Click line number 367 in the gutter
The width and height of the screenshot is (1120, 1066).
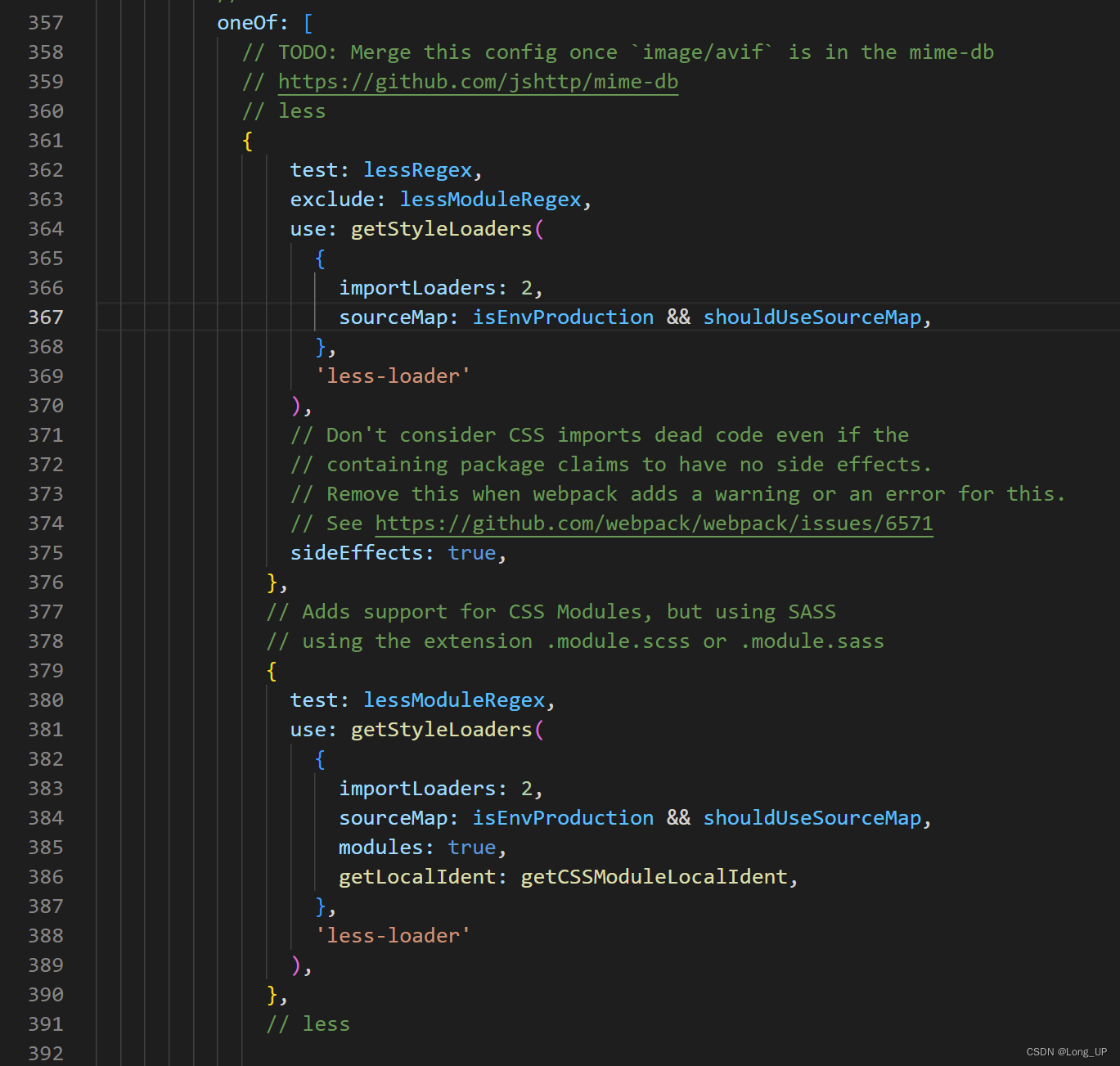pyautogui.click(x=46, y=317)
